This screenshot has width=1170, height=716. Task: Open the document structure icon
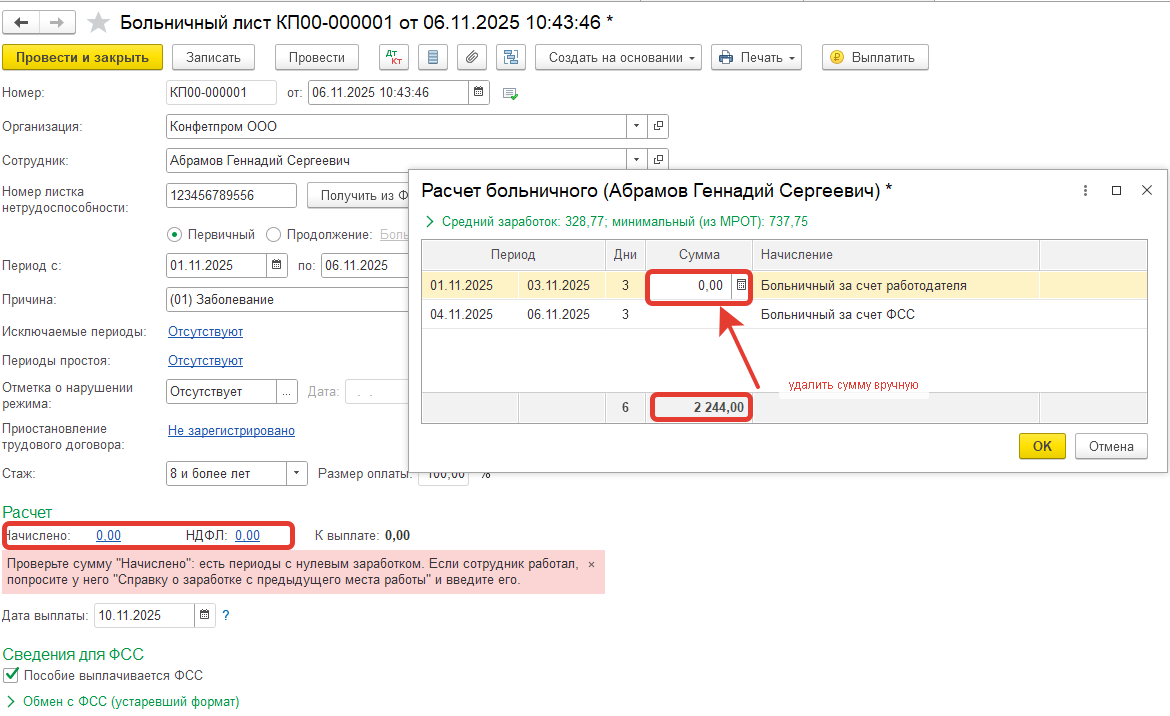510,57
